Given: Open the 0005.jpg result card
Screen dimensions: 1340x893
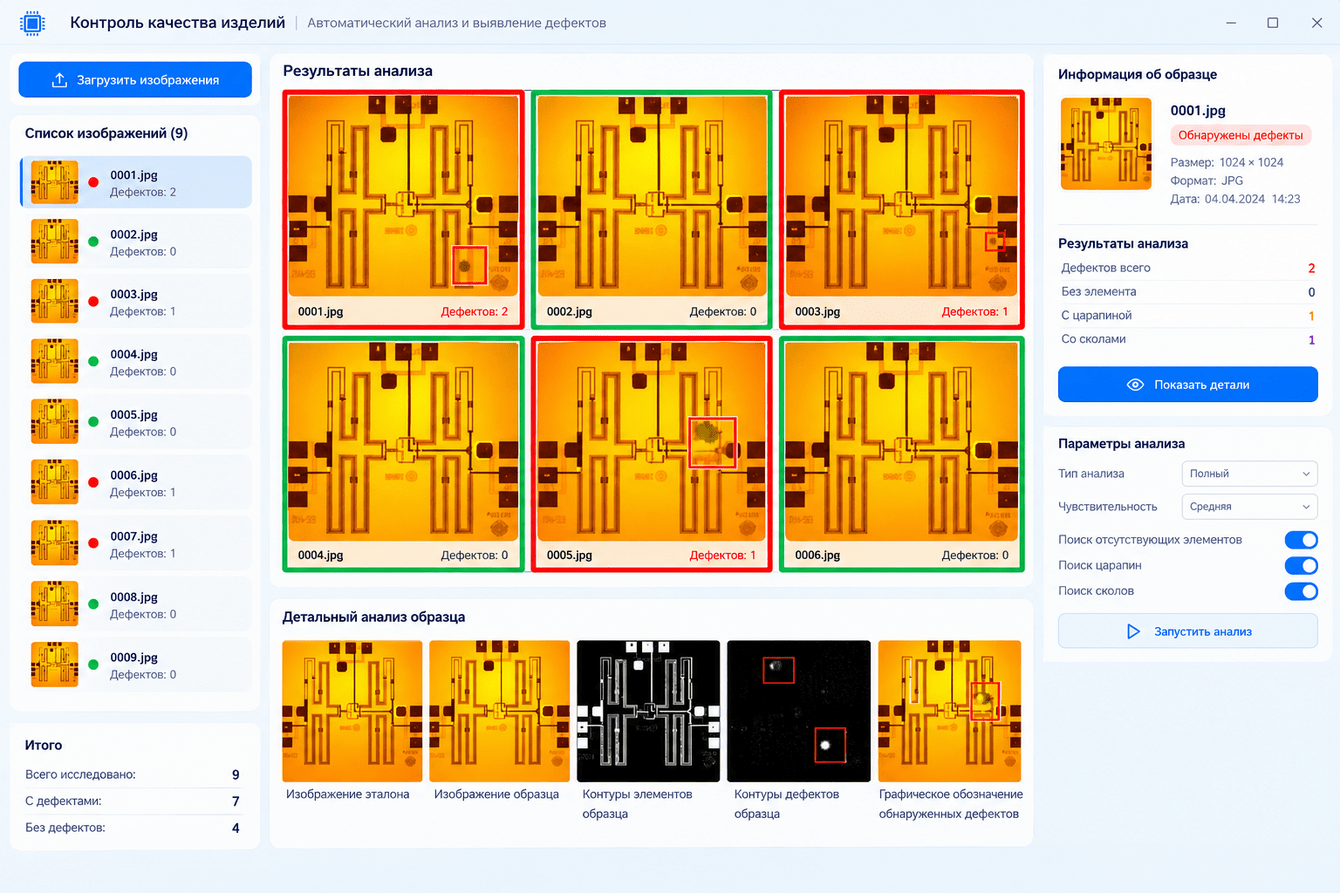Looking at the screenshot, I should 652,454.
